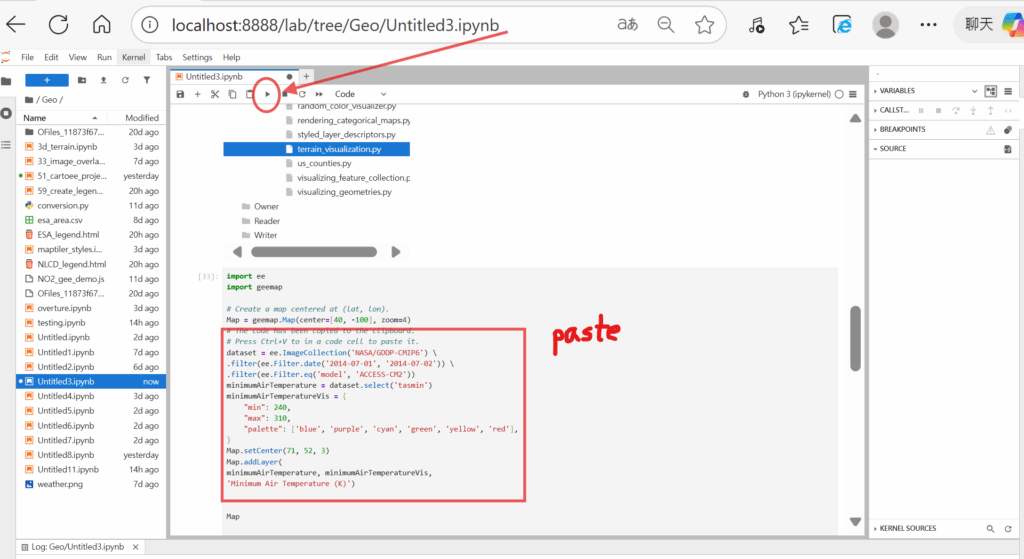Click the fast-forward restart and run all icon
The image size is (1024, 559).
point(319,94)
